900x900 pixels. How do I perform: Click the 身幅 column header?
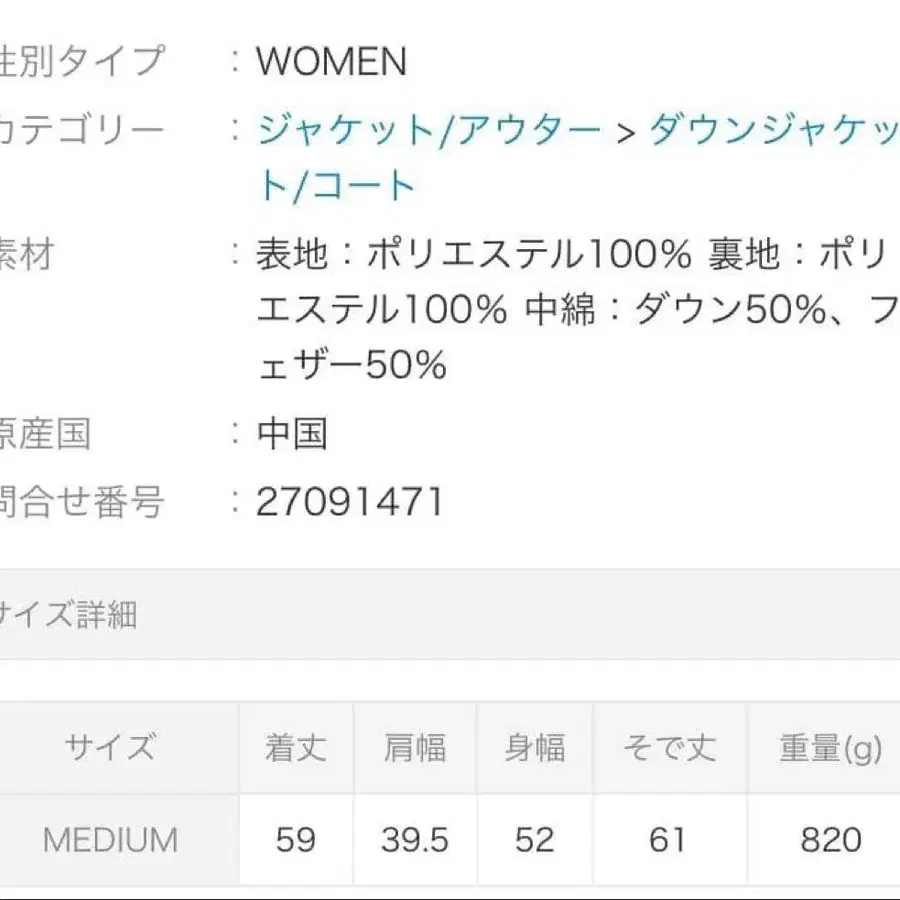(x=534, y=745)
